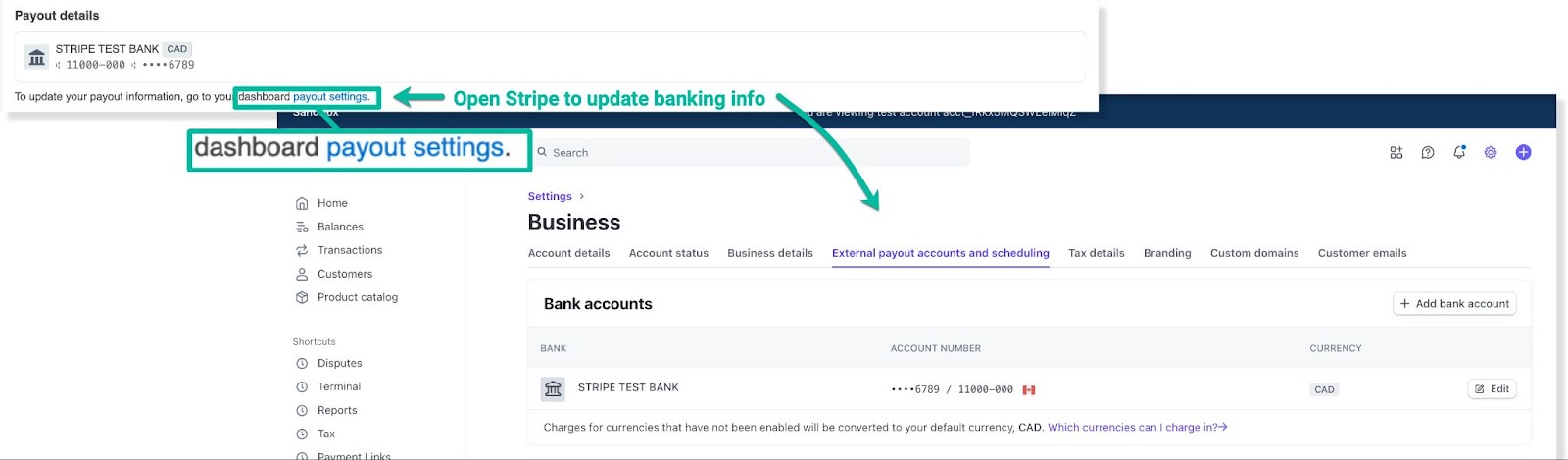Screen dimensions: 1568x460
Task: Open the help chat icon
Action: tap(1428, 152)
